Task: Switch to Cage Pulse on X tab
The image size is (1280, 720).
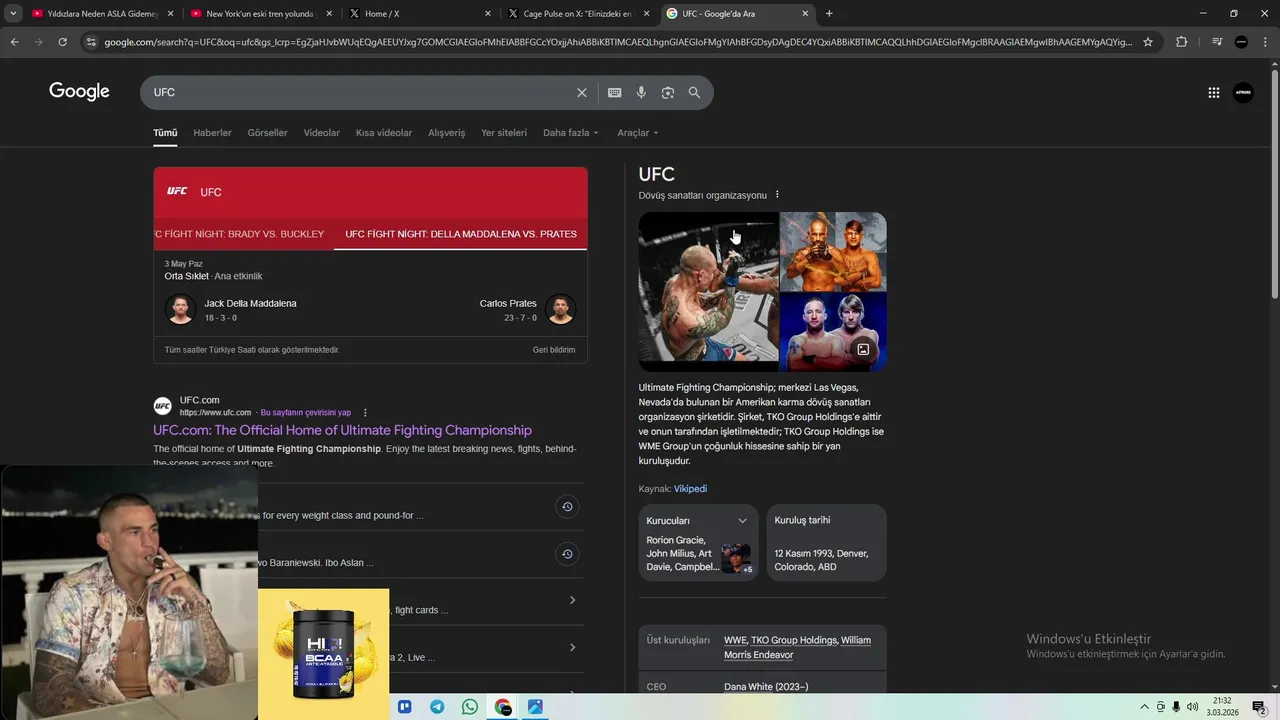Action: click(x=579, y=14)
